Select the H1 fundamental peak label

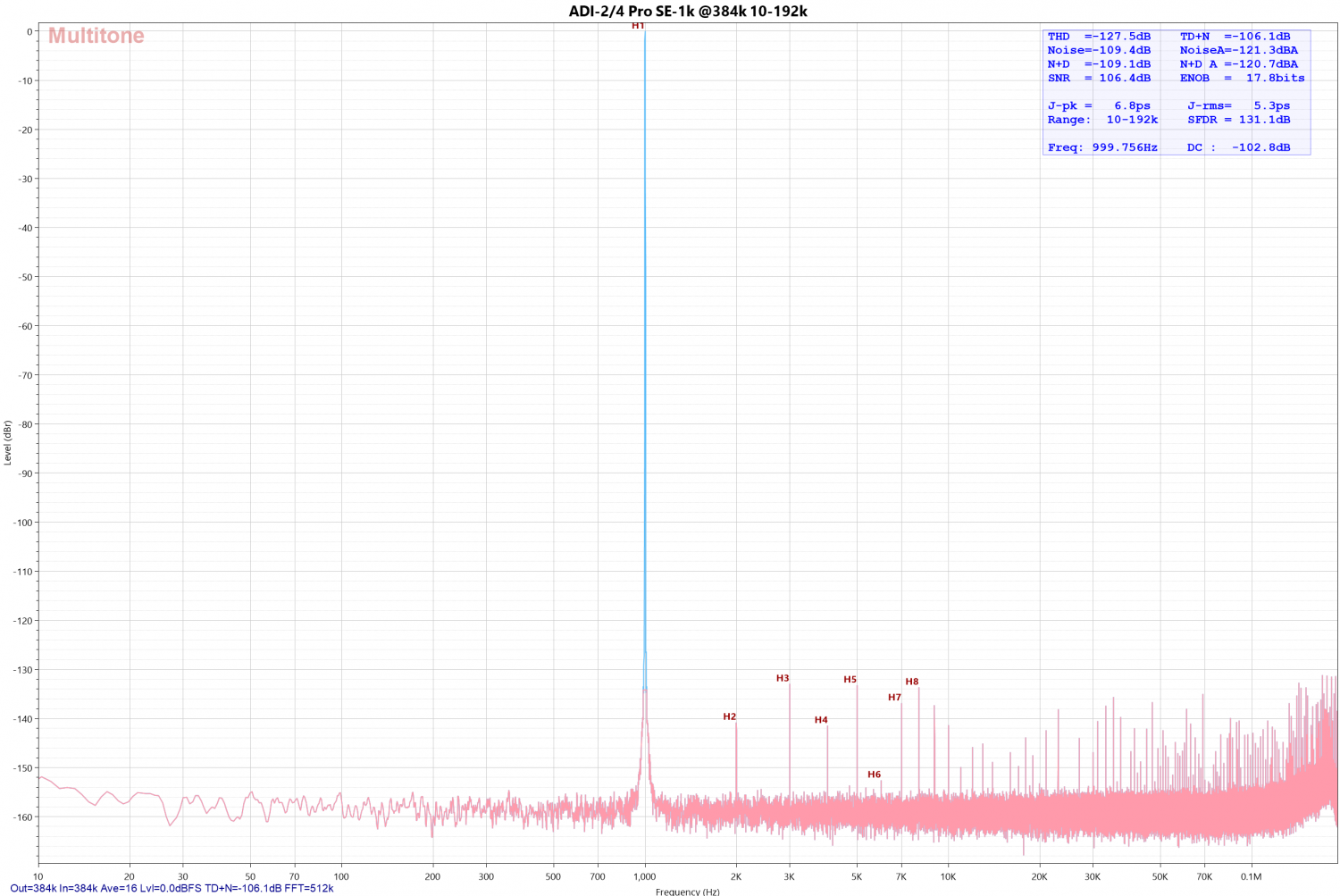638,26
